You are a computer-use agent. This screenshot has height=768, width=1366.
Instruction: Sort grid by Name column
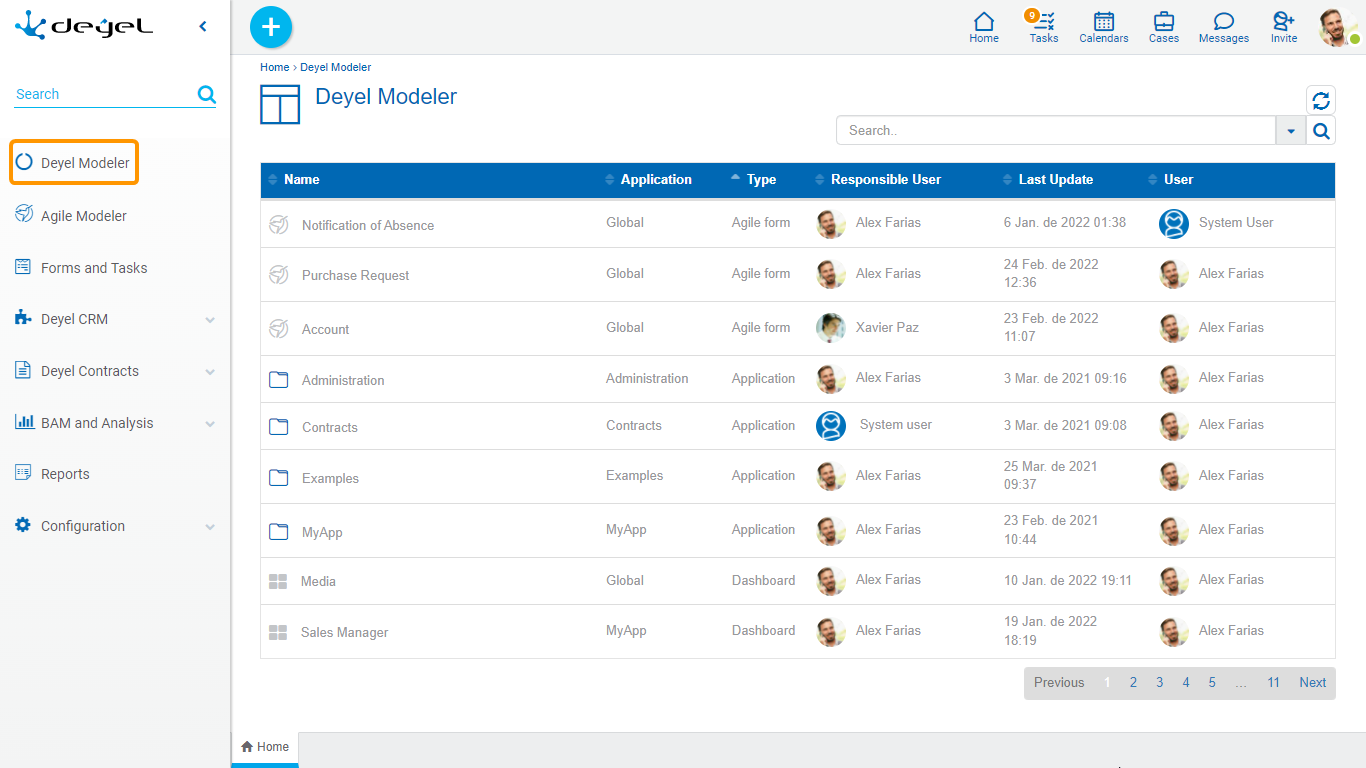301,180
